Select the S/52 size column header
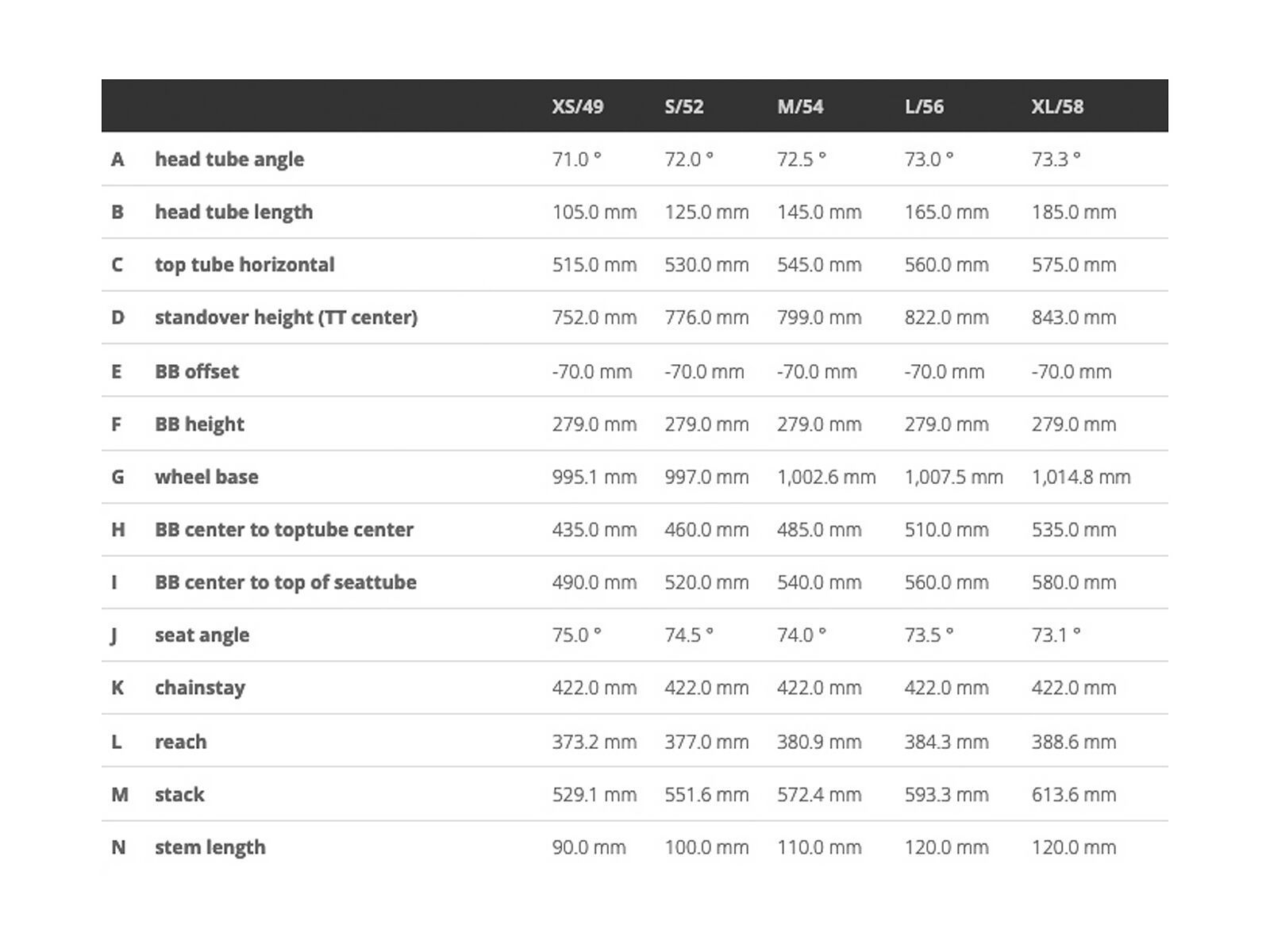Viewport: 1270px width, 952px height. click(x=683, y=106)
